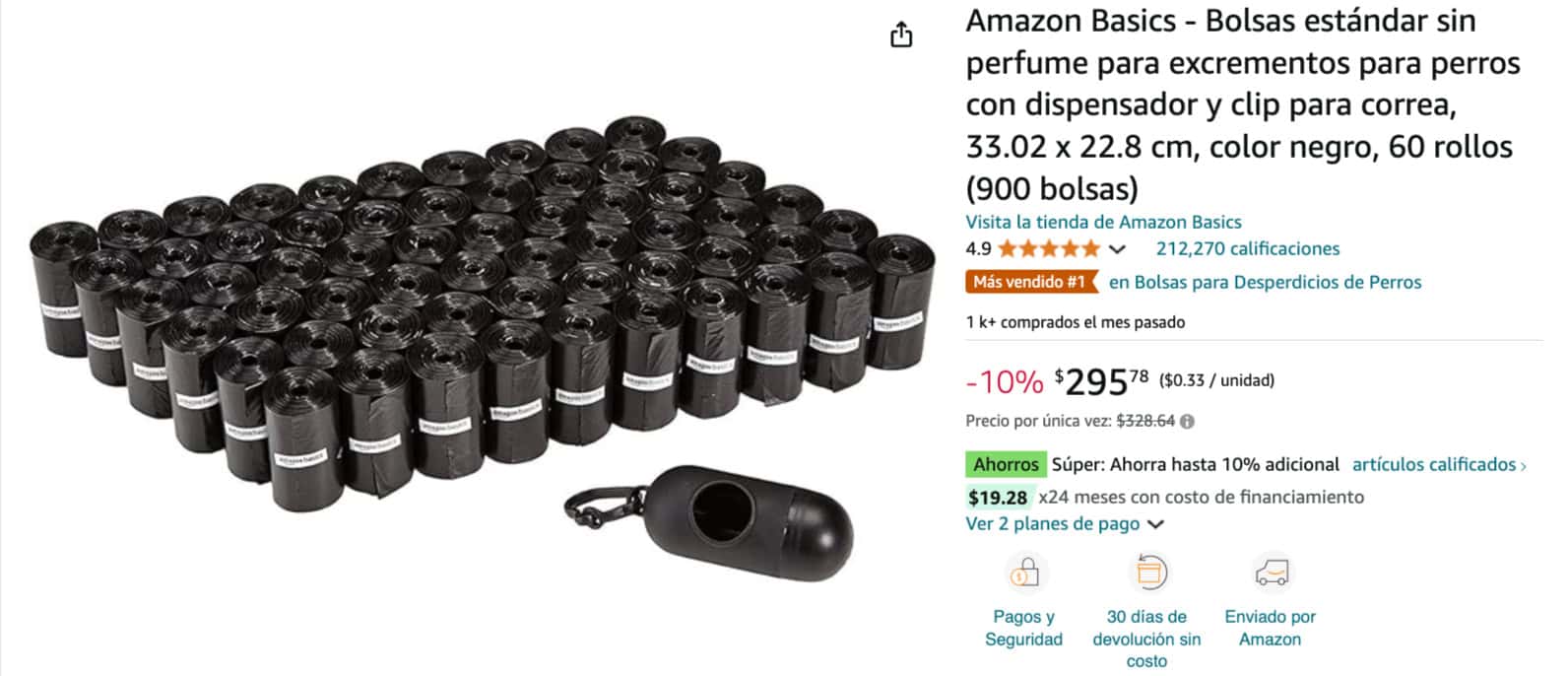
Task: Click the black bag rolls product image
Action: coord(473,315)
